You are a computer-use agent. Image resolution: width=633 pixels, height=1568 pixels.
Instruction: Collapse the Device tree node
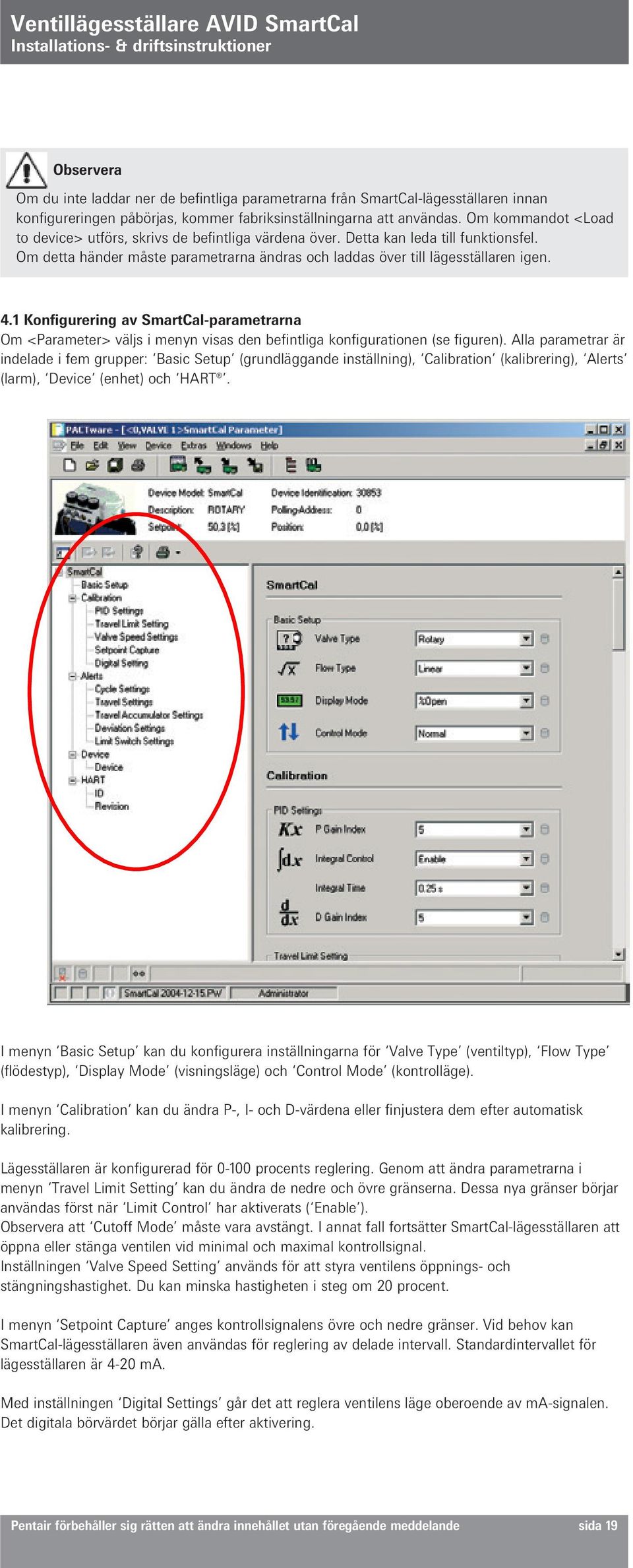[x=73, y=755]
